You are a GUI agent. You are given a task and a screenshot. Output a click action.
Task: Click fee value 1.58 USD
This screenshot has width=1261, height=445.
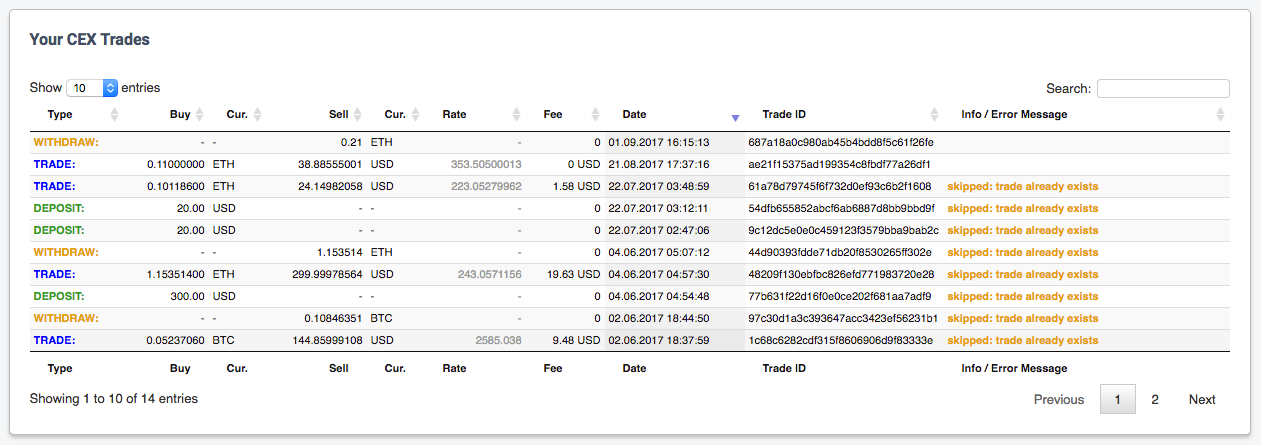(x=577, y=186)
